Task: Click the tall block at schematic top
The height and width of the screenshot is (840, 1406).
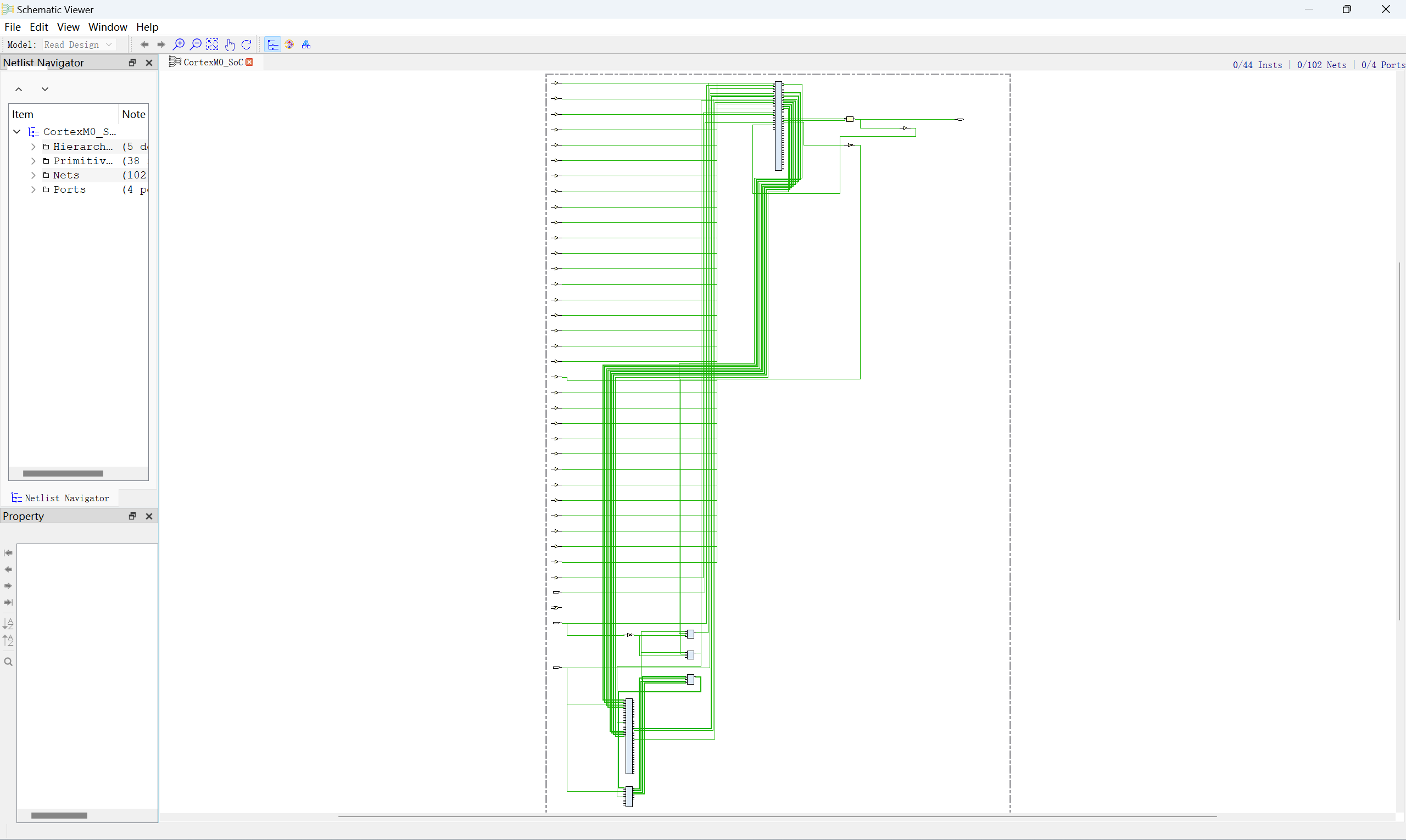Action: tap(779, 126)
